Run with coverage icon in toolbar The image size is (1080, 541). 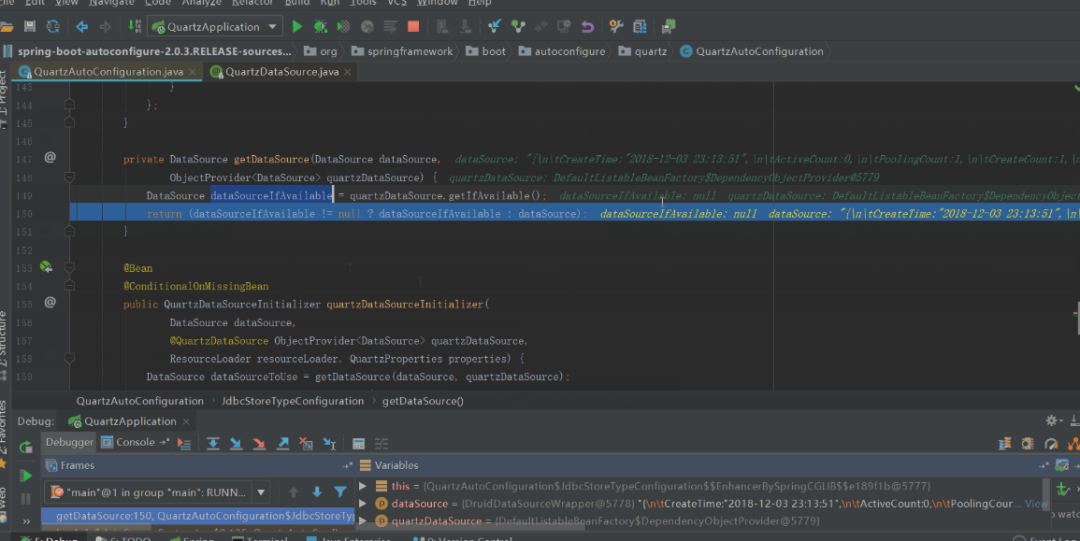coord(343,27)
